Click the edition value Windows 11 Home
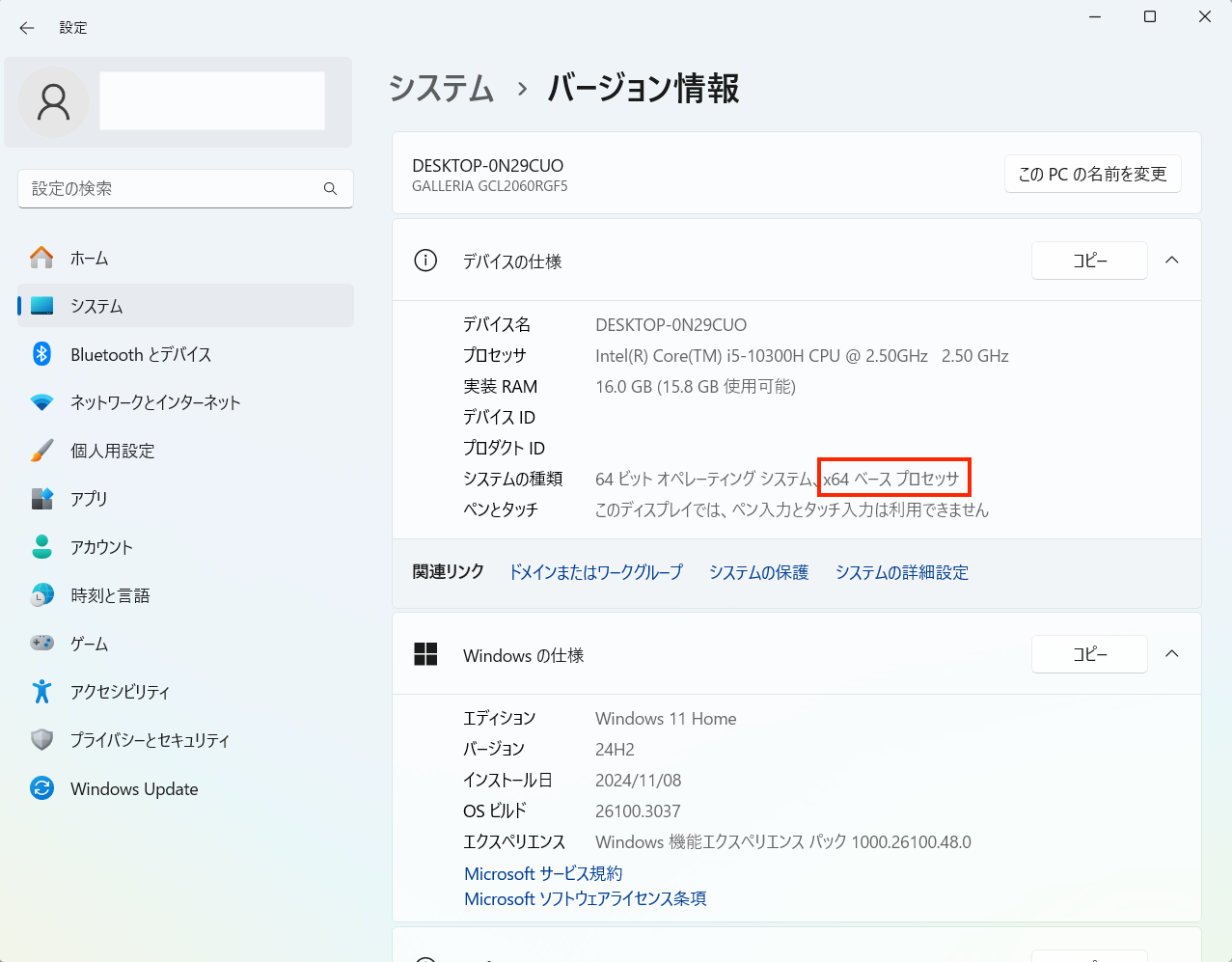The height and width of the screenshot is (962, 1232). 666,719
